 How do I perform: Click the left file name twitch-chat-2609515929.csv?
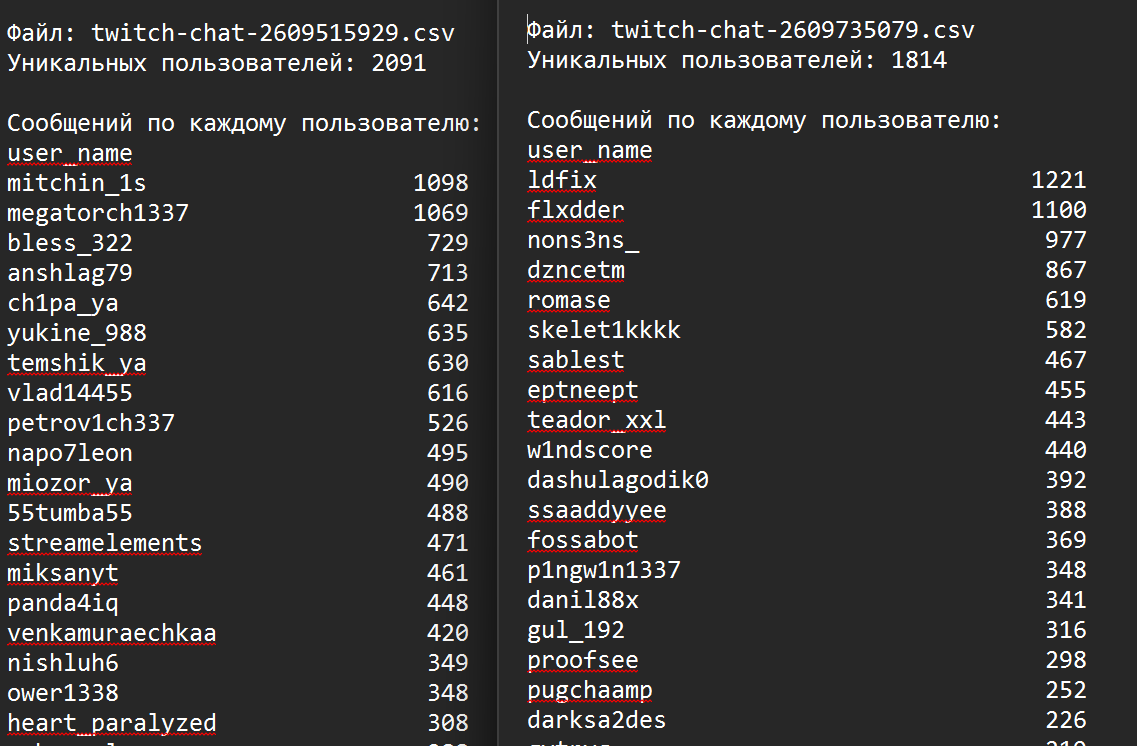pos(272,33)
